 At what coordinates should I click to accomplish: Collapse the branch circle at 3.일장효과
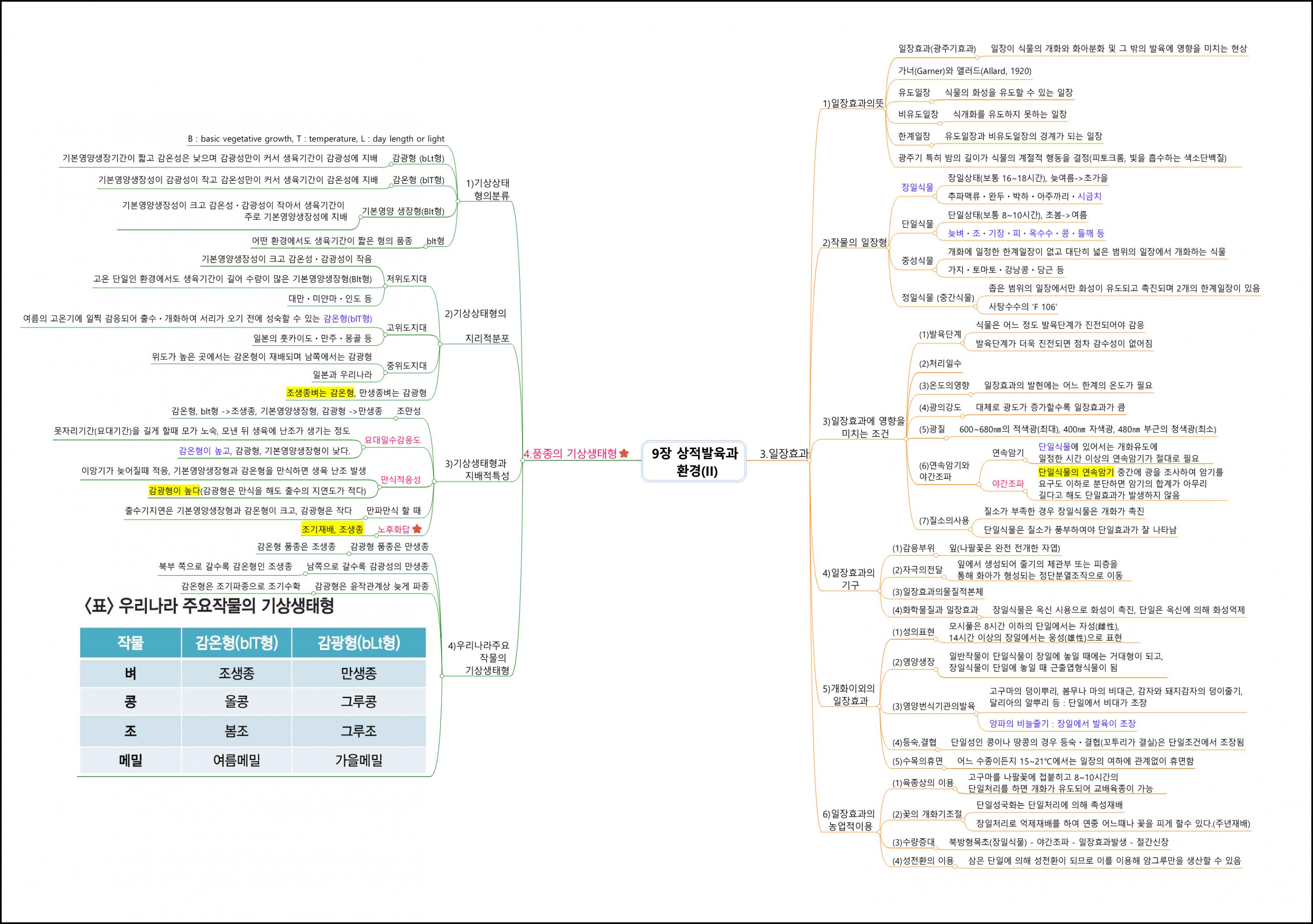[x=809, y=460]
